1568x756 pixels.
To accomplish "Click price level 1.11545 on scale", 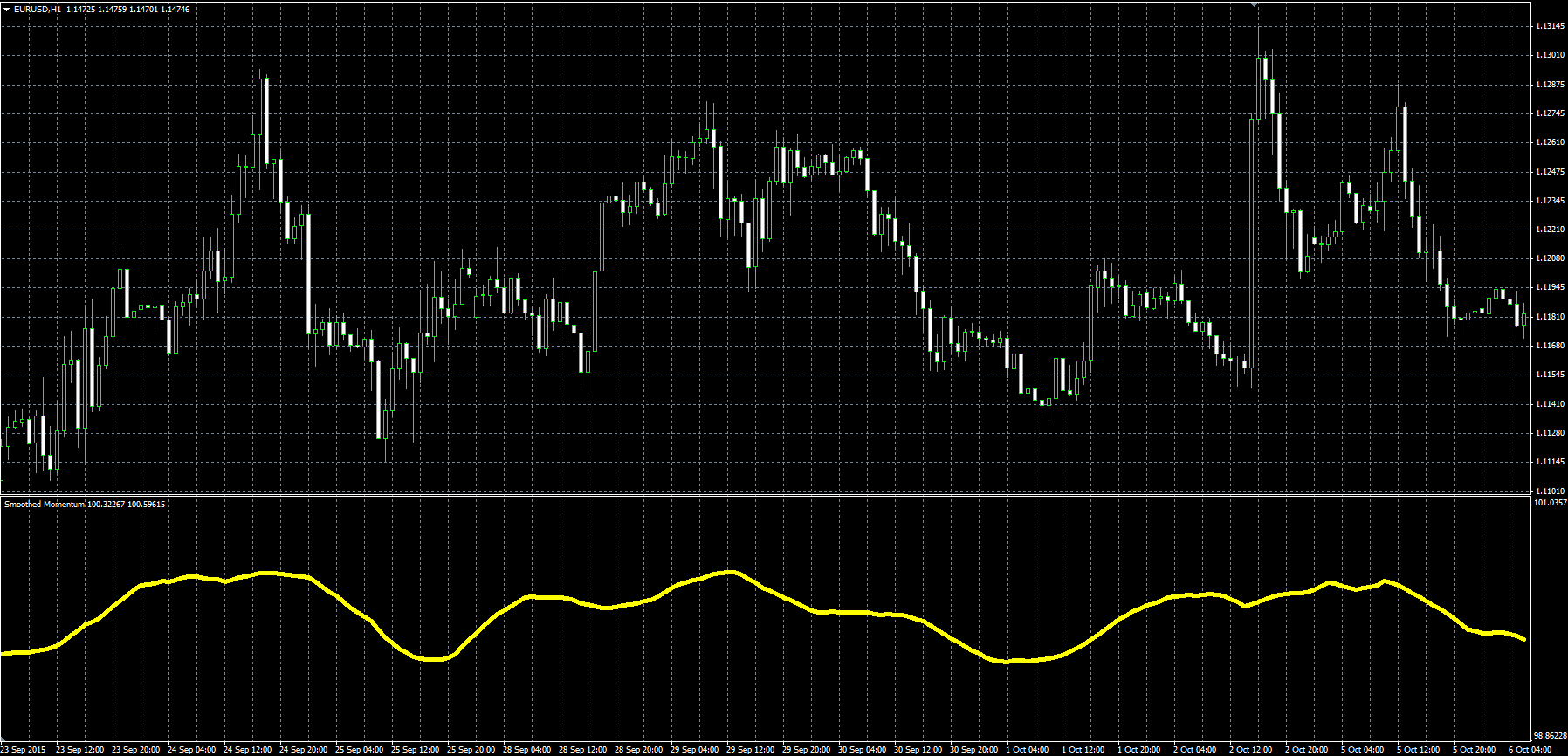I will [x=1550, y=375].
